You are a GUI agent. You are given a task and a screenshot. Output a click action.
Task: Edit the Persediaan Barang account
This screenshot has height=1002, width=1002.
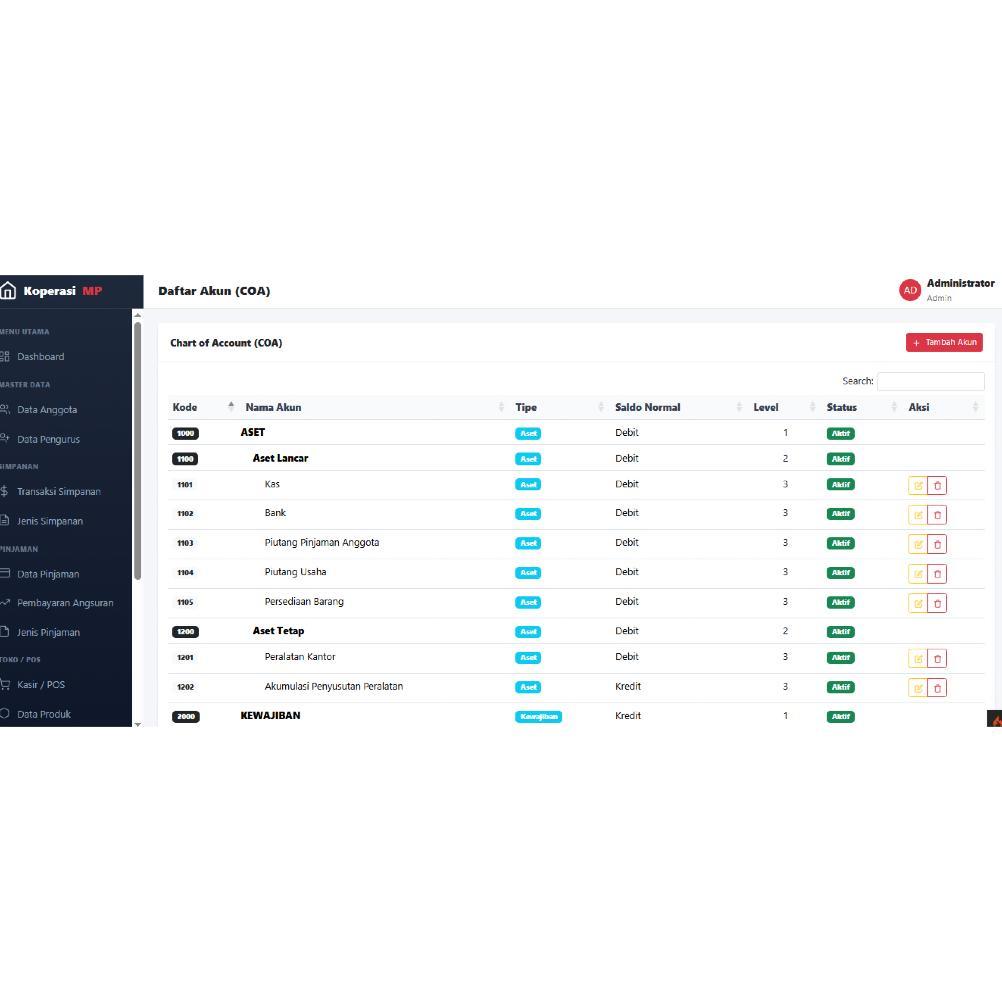[918, 603]
